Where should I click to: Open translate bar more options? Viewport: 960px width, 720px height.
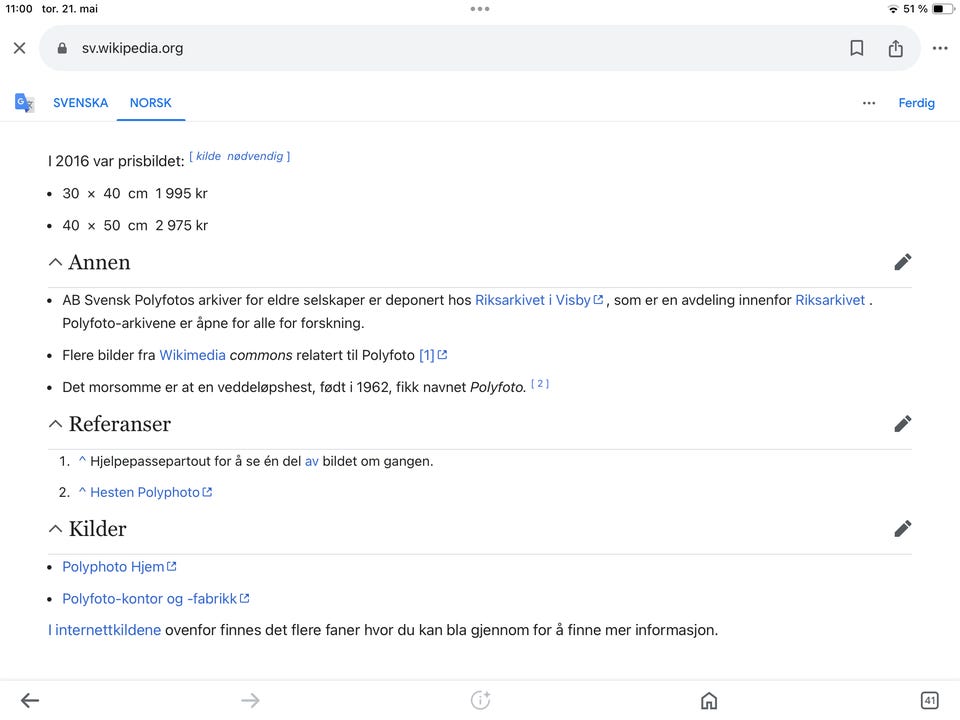(869, 103)
